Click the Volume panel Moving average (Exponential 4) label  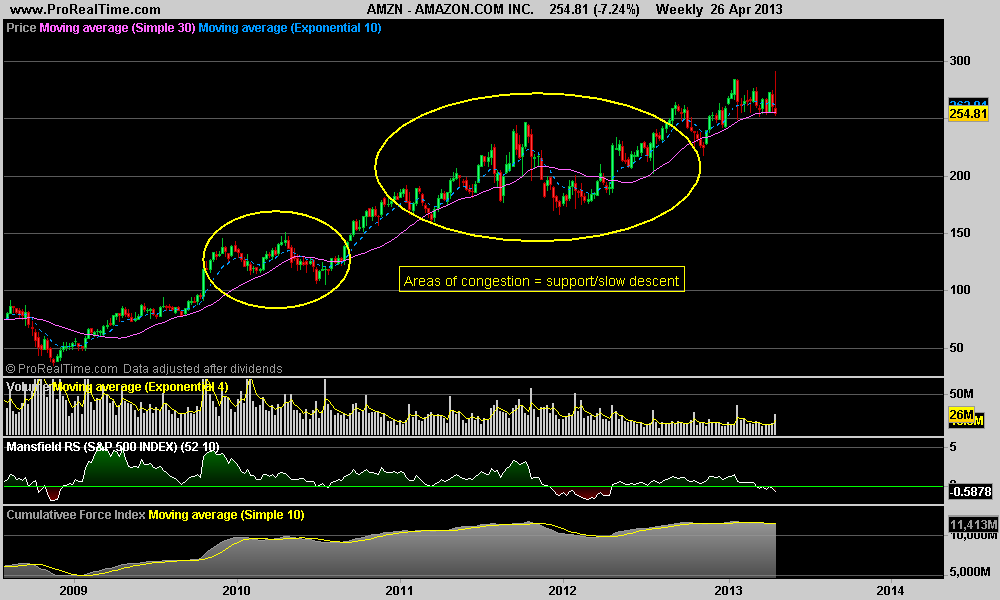(140, 387)
